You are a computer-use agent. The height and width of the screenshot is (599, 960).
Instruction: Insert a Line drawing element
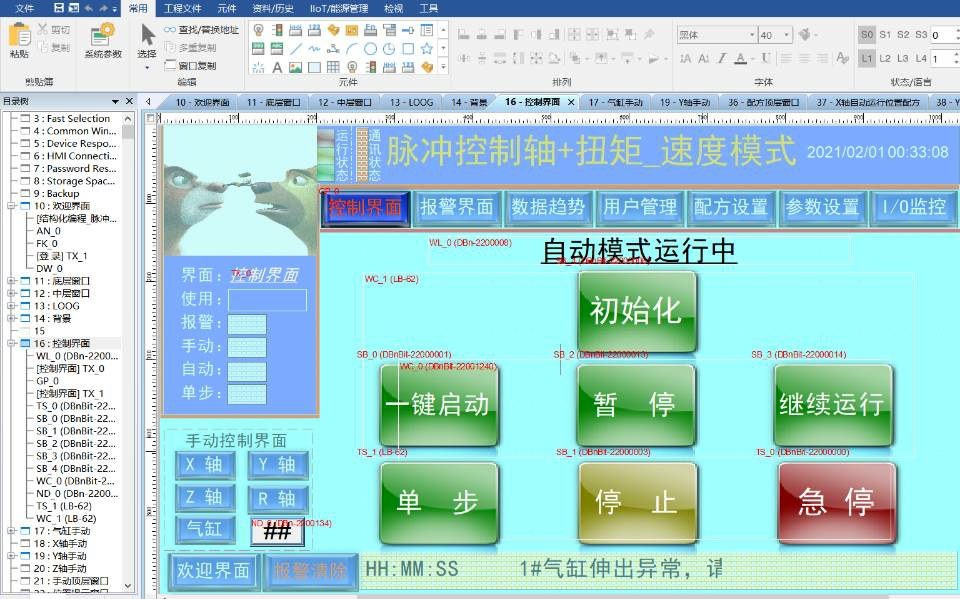[296, 48]
